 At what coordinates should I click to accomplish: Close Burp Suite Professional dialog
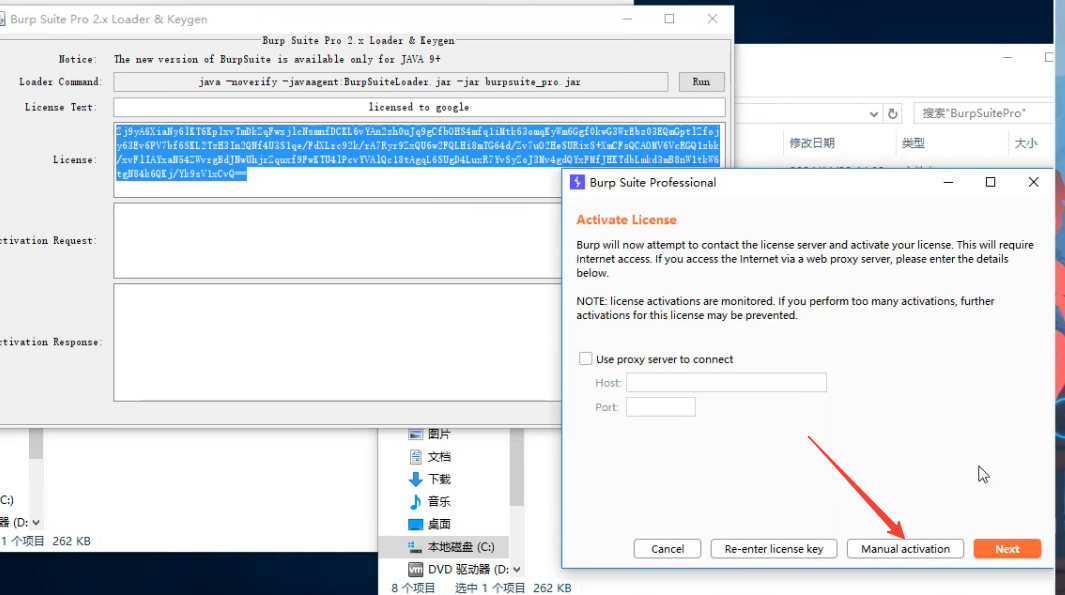coord(1033,182)
